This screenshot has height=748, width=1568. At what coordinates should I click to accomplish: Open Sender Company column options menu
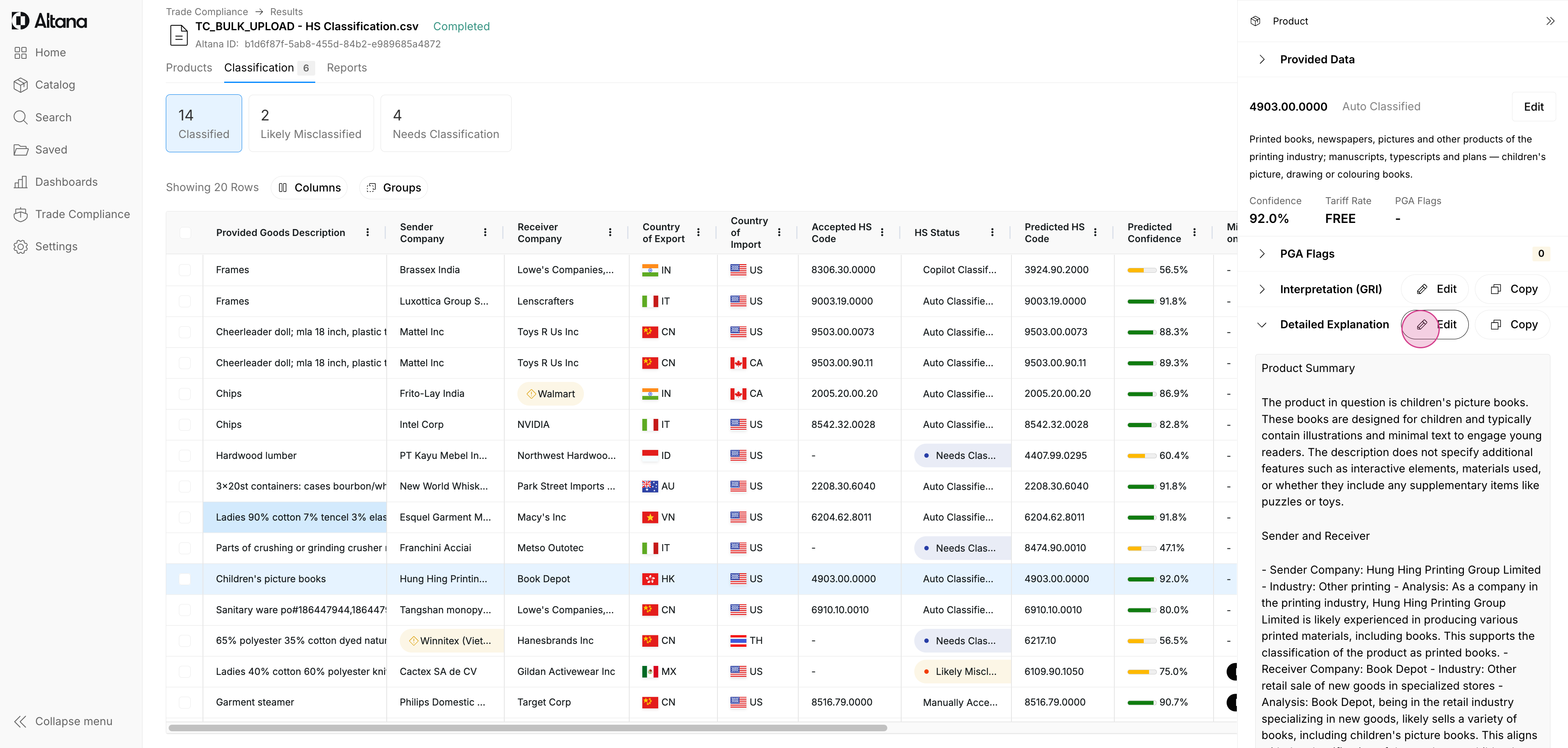point(485,232)
